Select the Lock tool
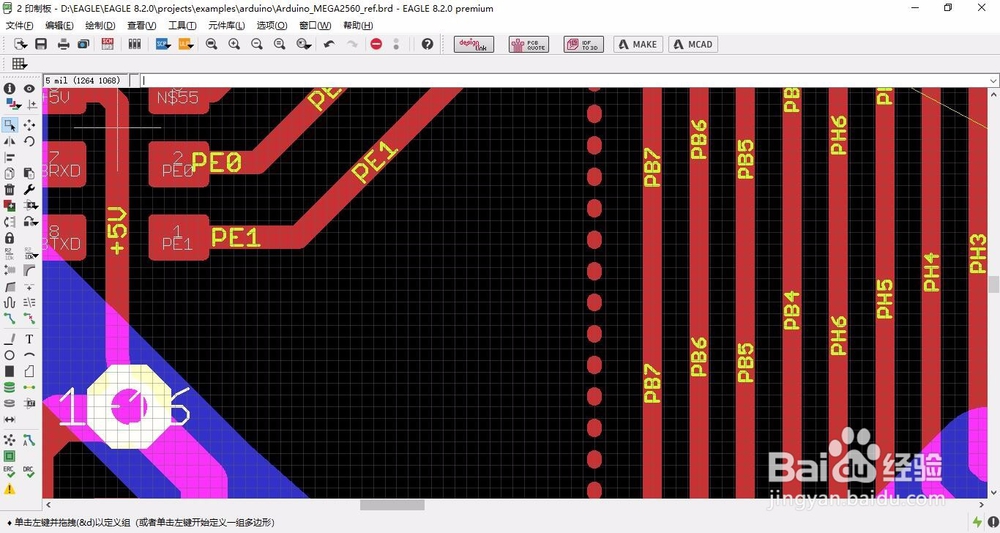 tap(10, 238)
